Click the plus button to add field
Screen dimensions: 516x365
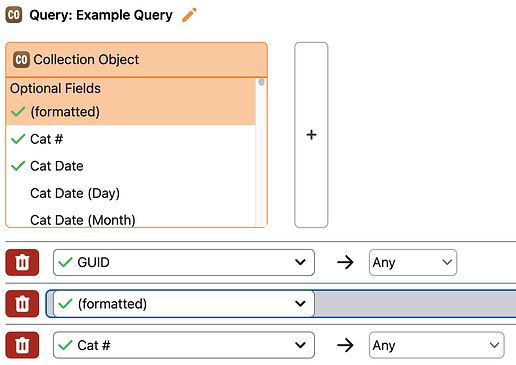(x=311, y=135)
